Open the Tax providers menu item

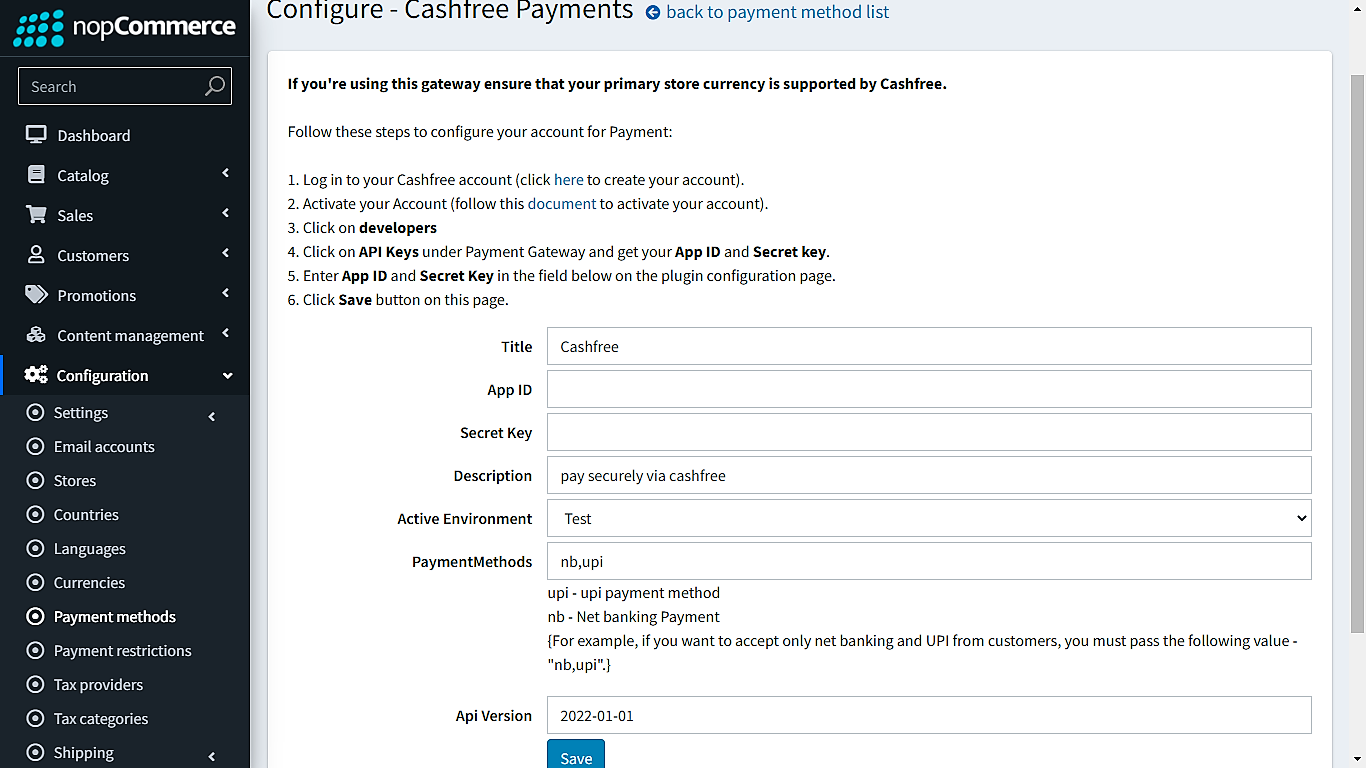(125, 685)
